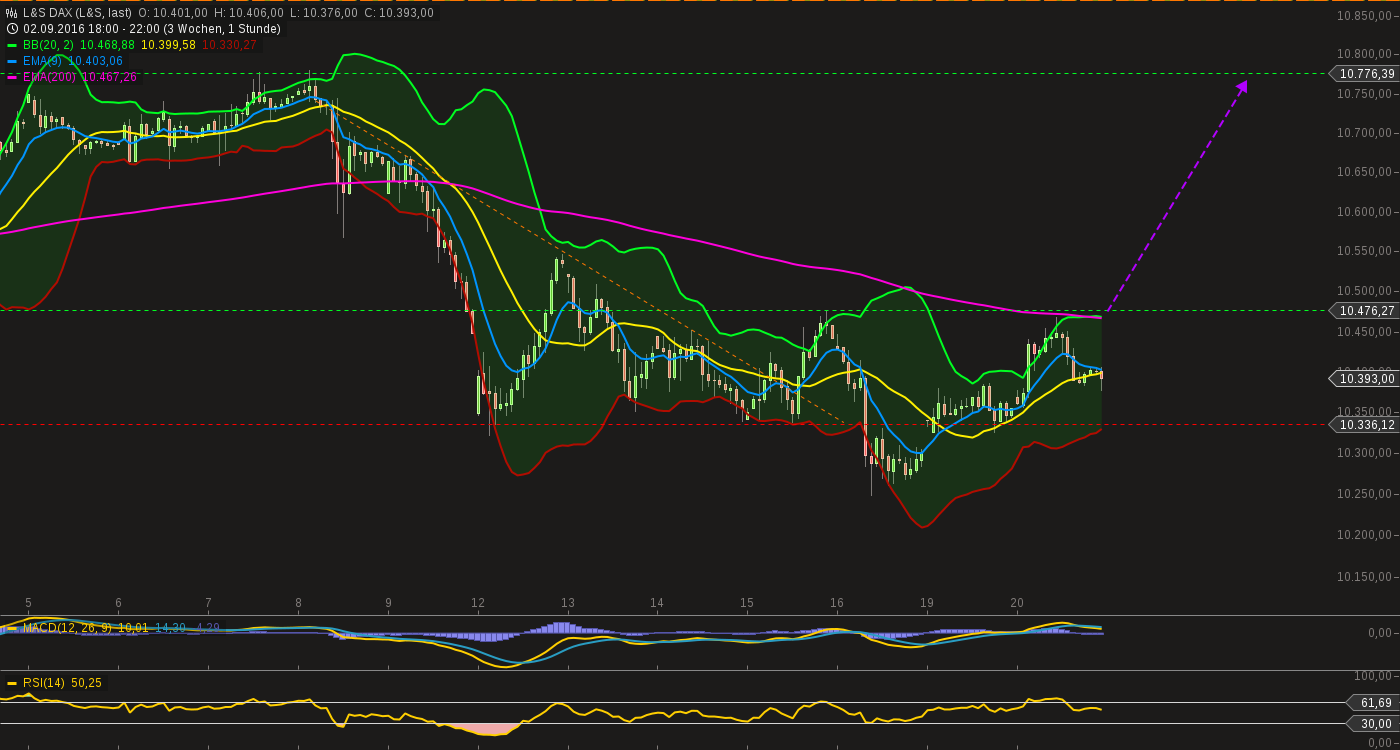Image resolution: width=1400 pixels, height=750 pixels.
Task: Click the 10.476,27 price level tag
Action: point(1365,311)
